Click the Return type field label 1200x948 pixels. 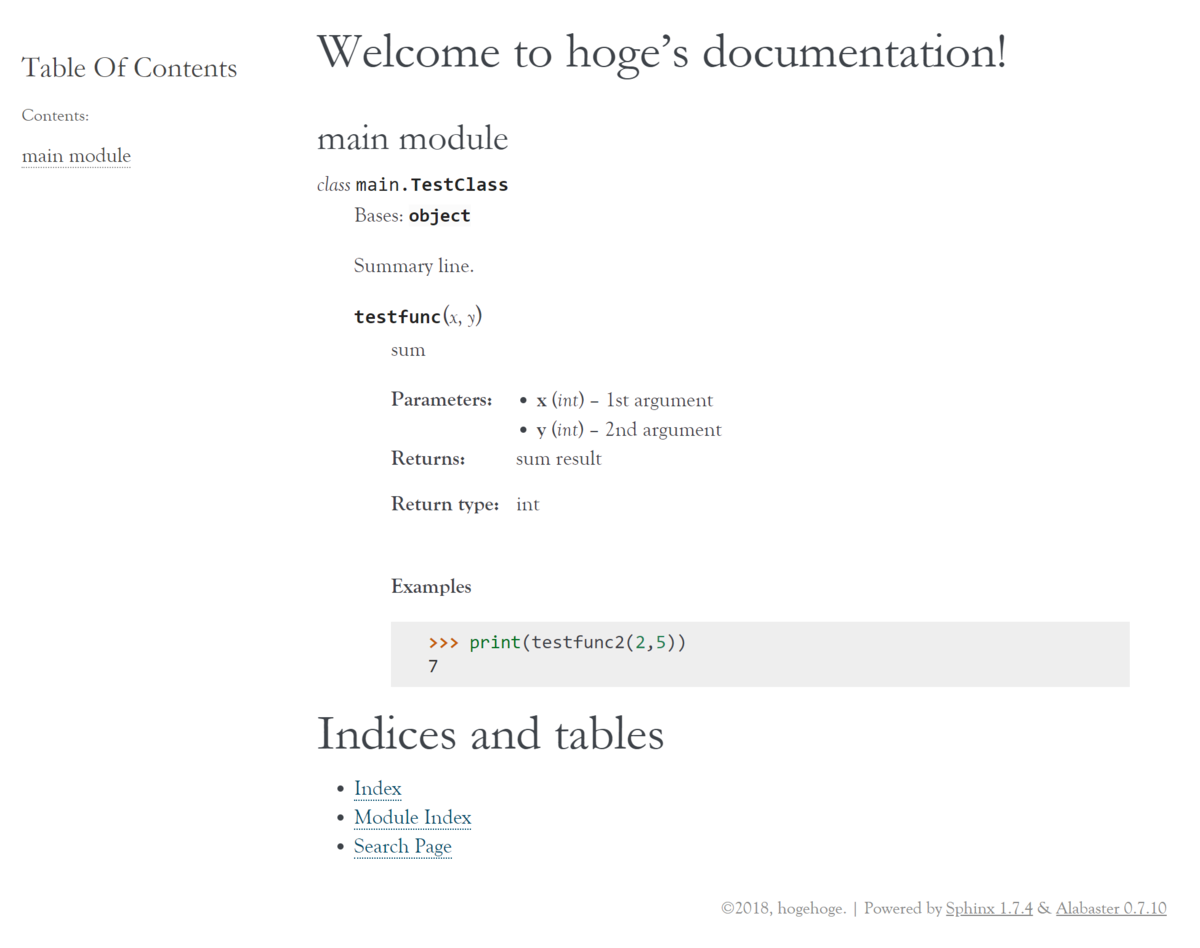point(445,504)
